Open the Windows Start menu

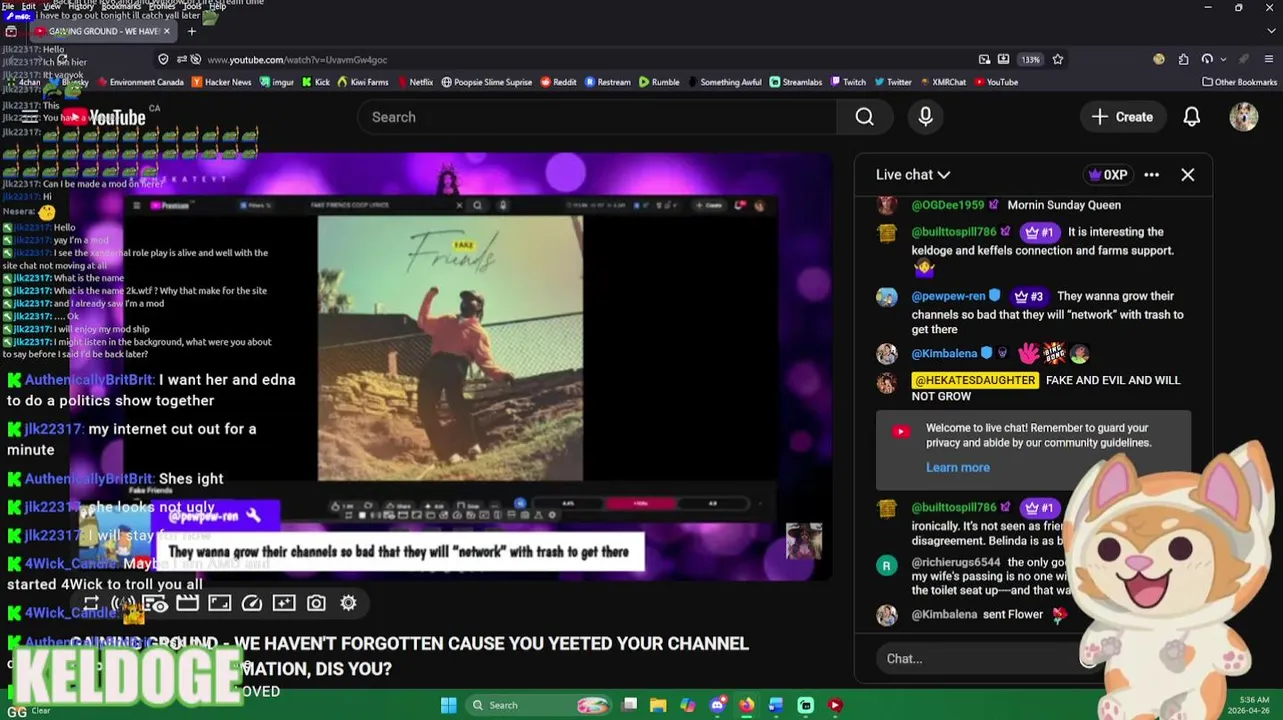point(448,705)
